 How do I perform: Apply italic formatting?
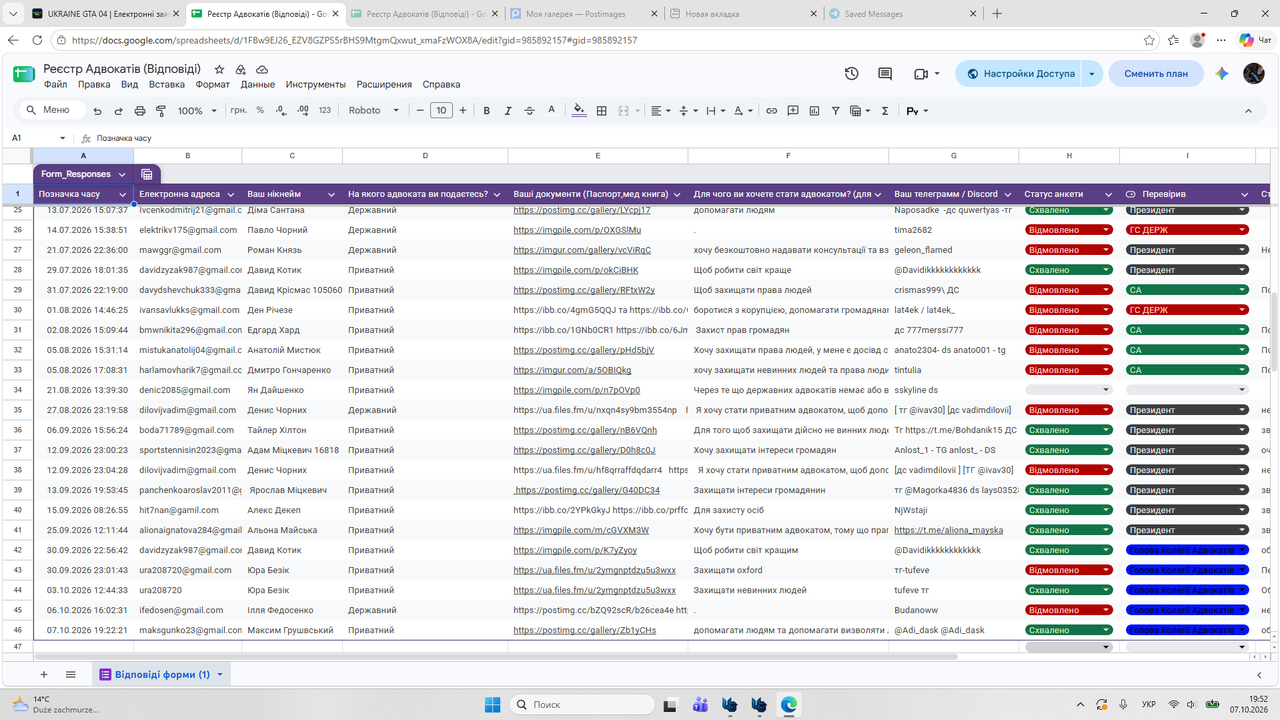click(508, 111)
